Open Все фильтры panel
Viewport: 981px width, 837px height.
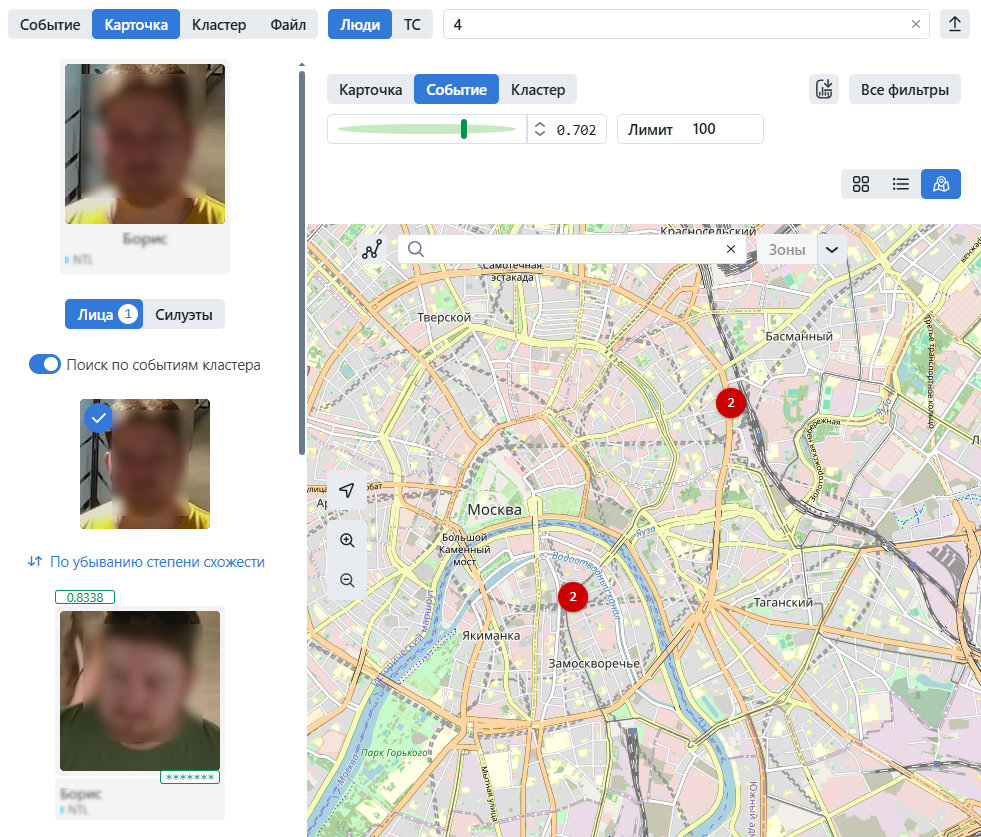tap(904, 89)
